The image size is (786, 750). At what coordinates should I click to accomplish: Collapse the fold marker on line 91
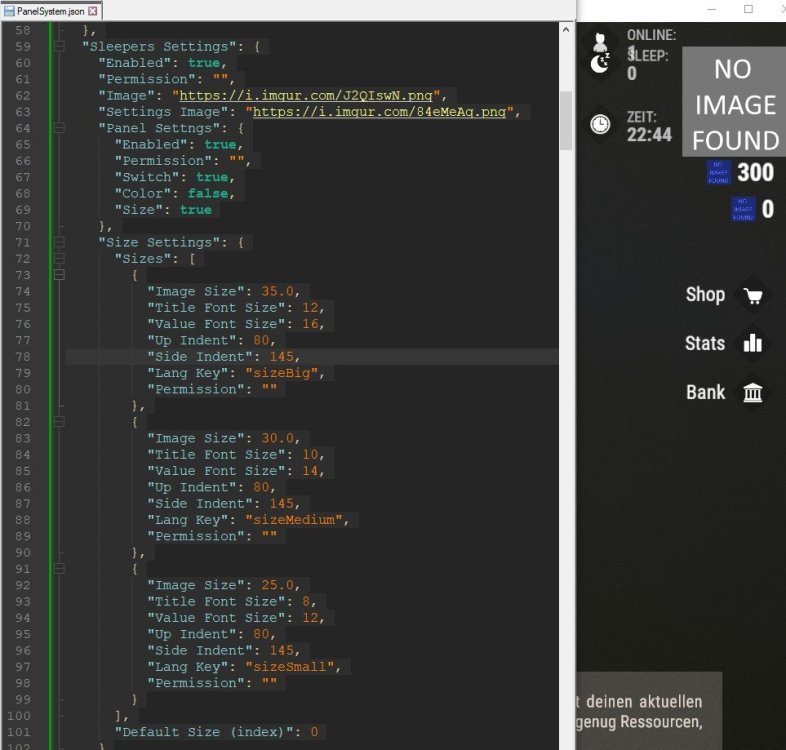pyautogui.click(x=59, y=569)
